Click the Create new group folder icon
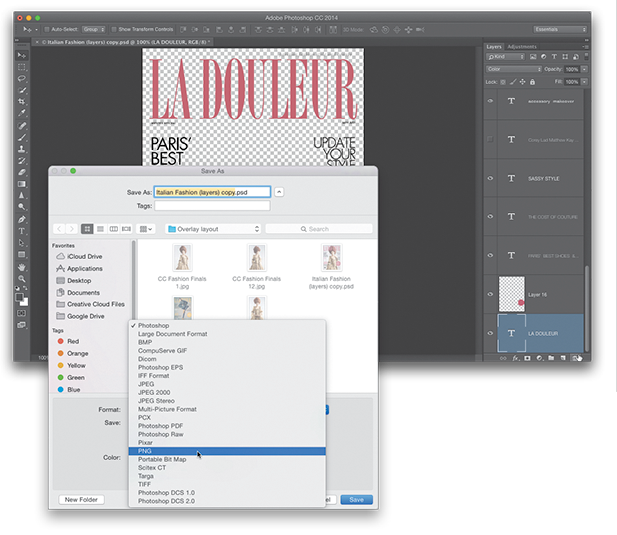This screenshot has width=617, height=535. (551, 358)
